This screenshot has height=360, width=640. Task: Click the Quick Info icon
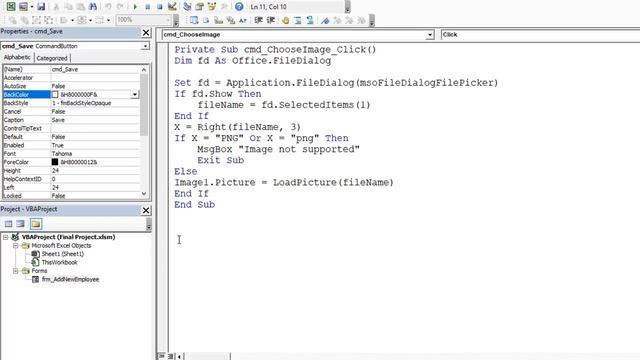click(218, 20)
